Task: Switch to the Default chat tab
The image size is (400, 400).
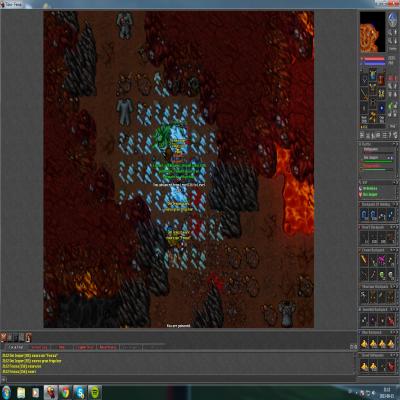Action: (15, 347)
